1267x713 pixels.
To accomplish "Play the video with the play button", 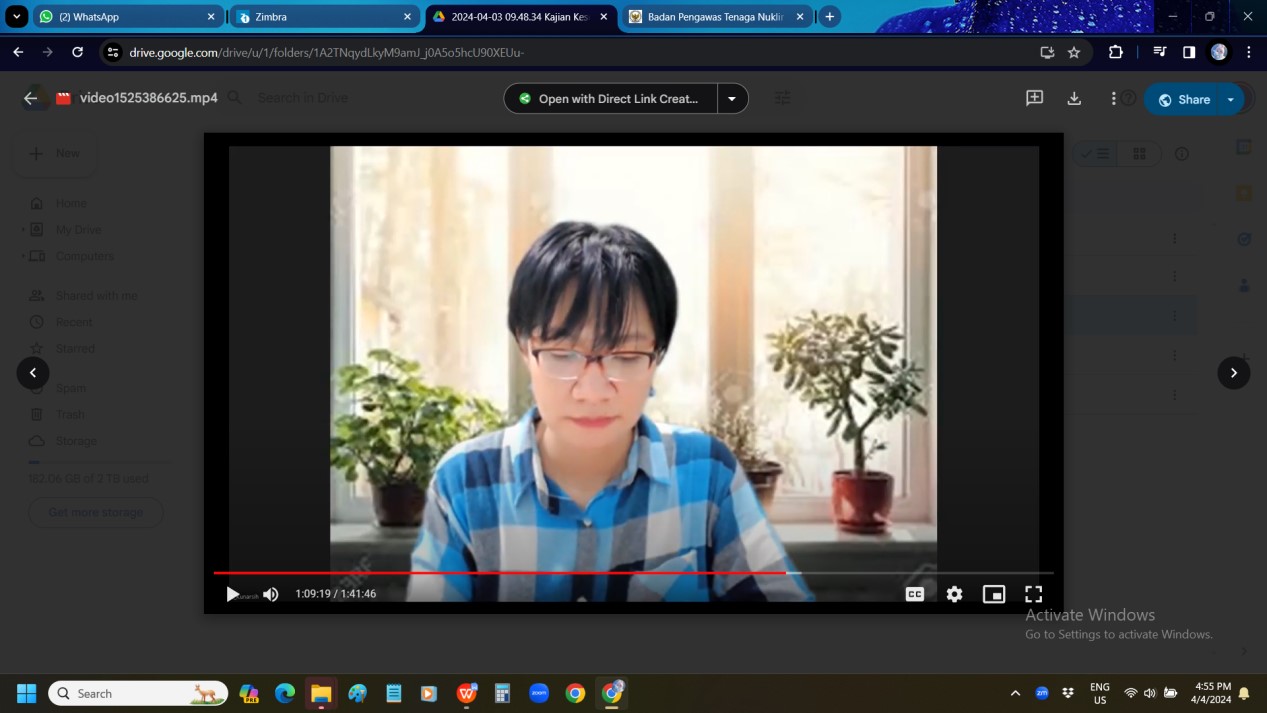I will coord(232,594).
